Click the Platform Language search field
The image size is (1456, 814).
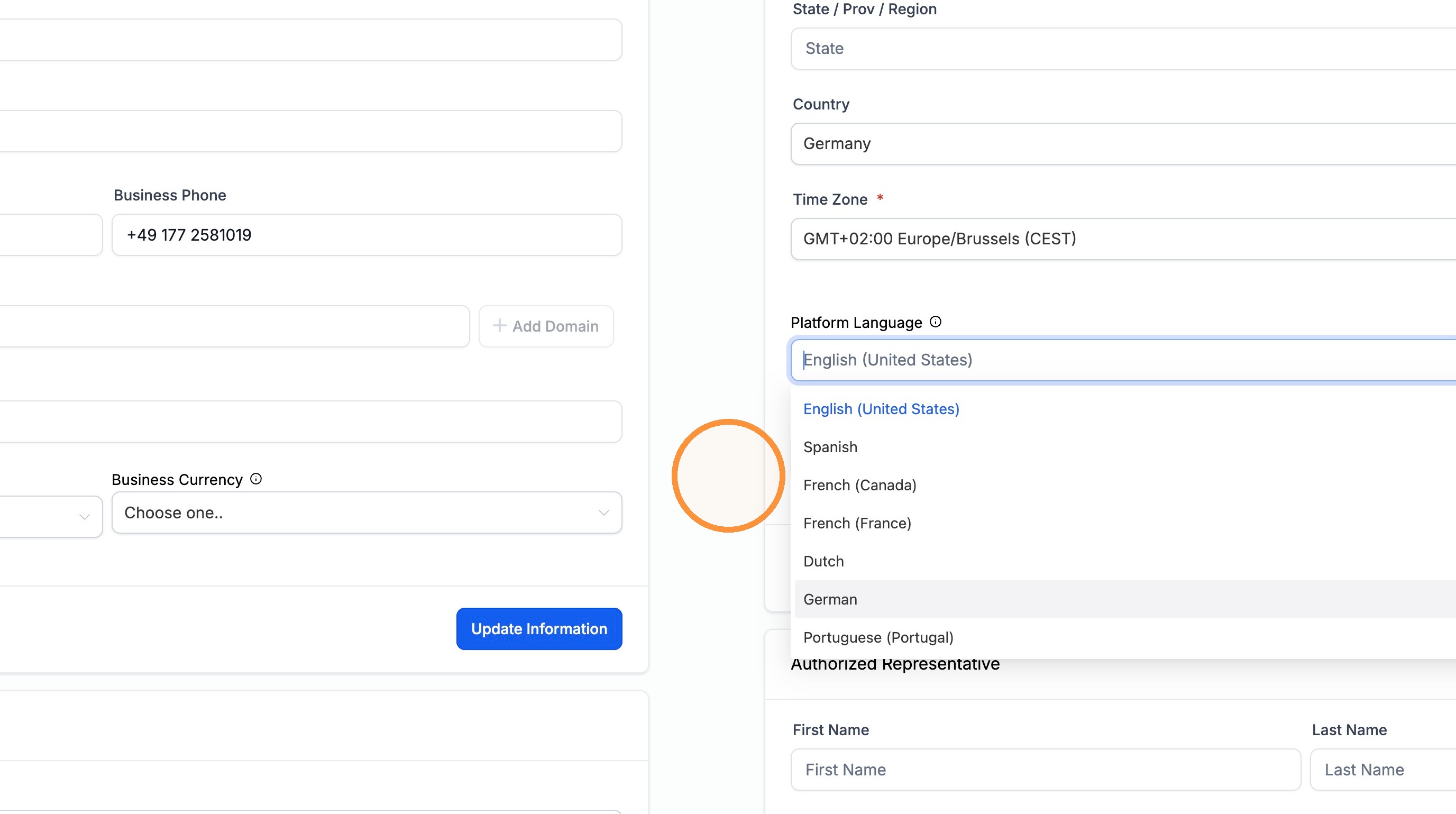pyautogui.click(x=1123, y=360)
